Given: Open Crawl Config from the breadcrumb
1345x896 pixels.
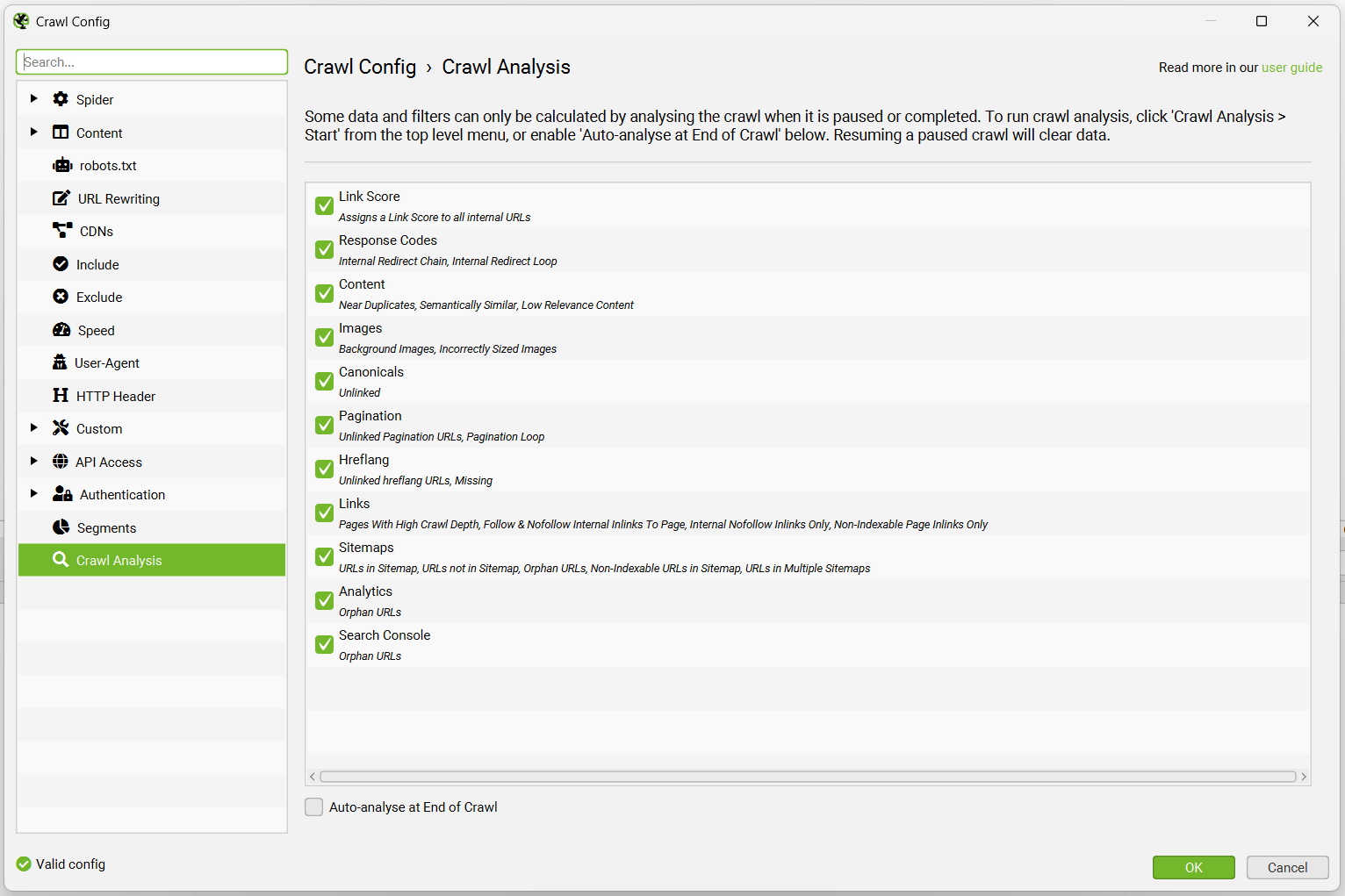Looking at the screenshot, I should [x=360, y=67].
